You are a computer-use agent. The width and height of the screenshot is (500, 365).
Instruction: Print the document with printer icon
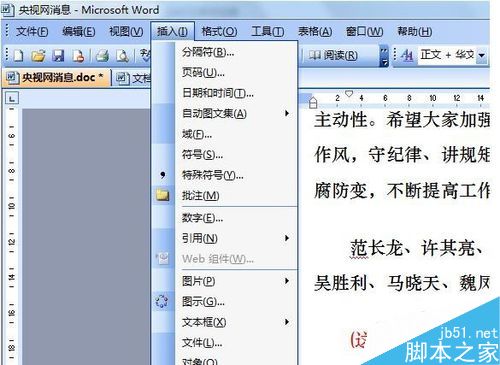point(102,56)
